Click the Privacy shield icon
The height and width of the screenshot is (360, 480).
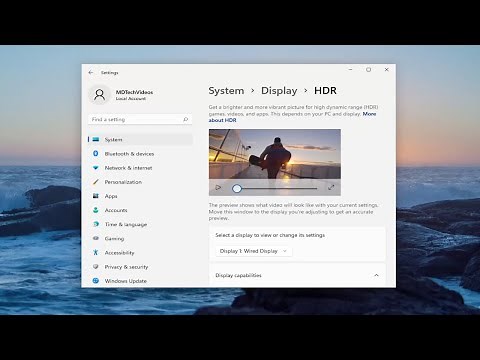click(x=96, y=267)
